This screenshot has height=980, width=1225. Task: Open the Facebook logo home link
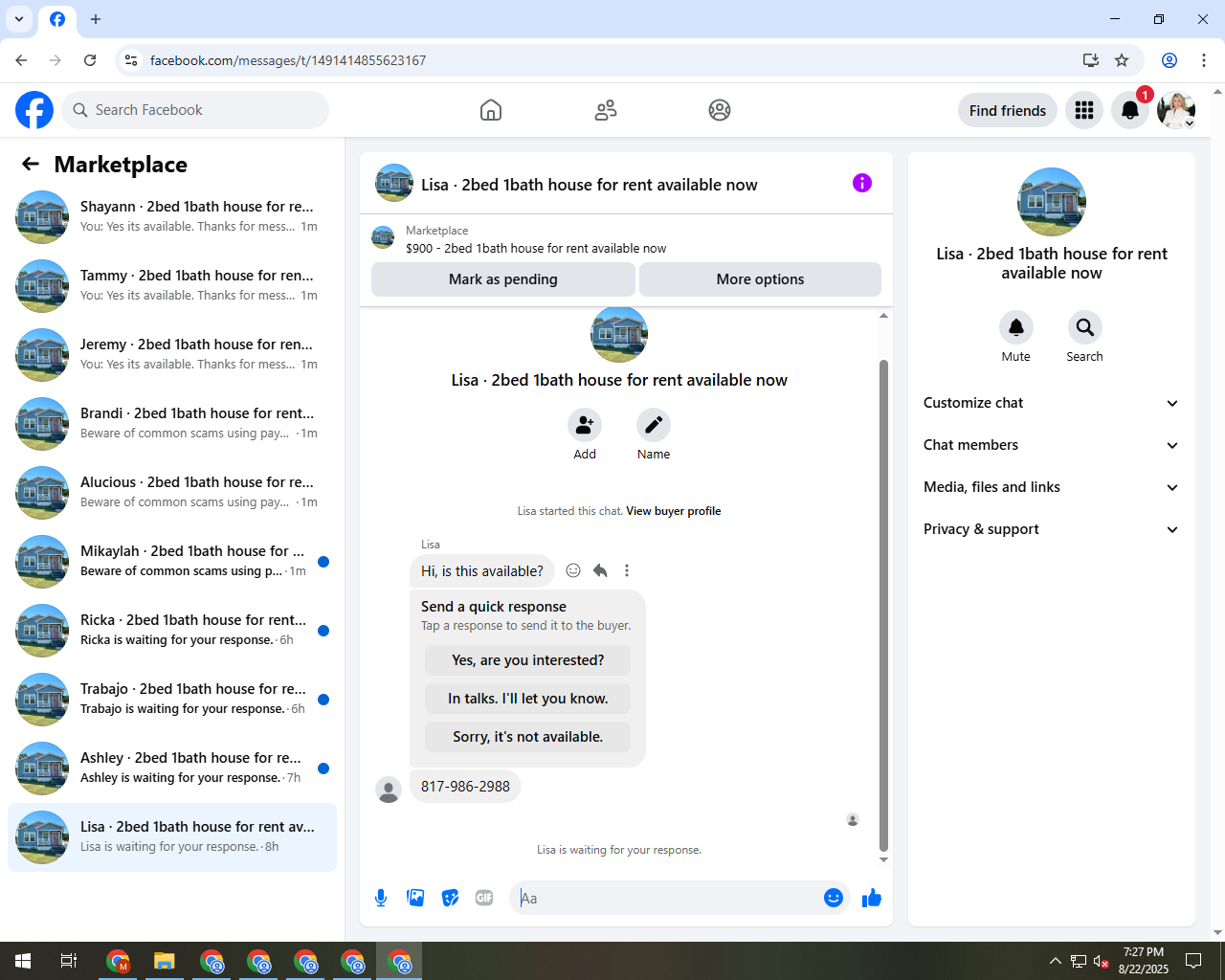pos(34,110)
